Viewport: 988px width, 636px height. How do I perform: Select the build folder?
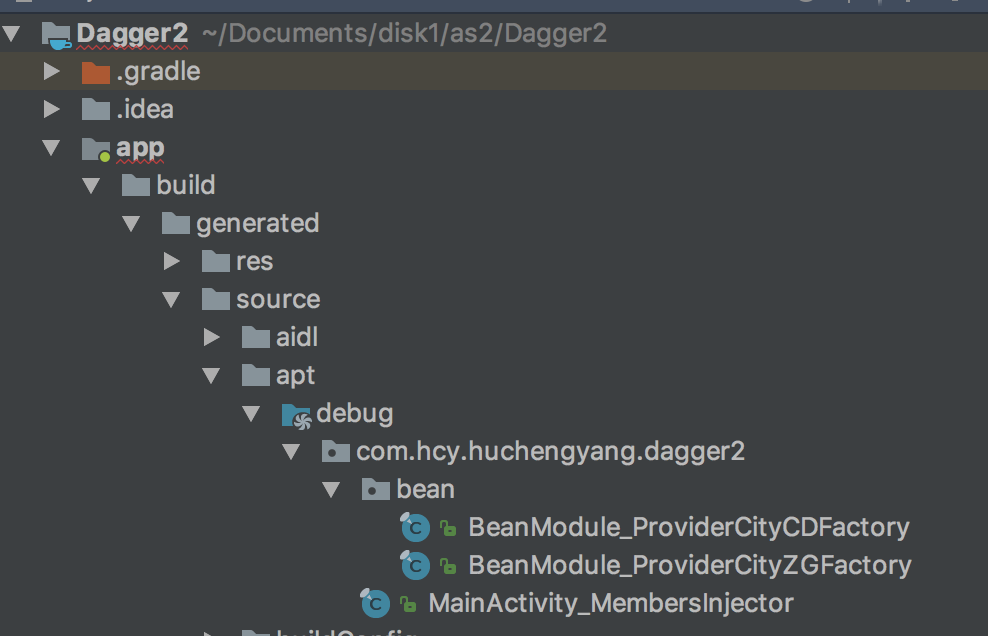[185, 186]
